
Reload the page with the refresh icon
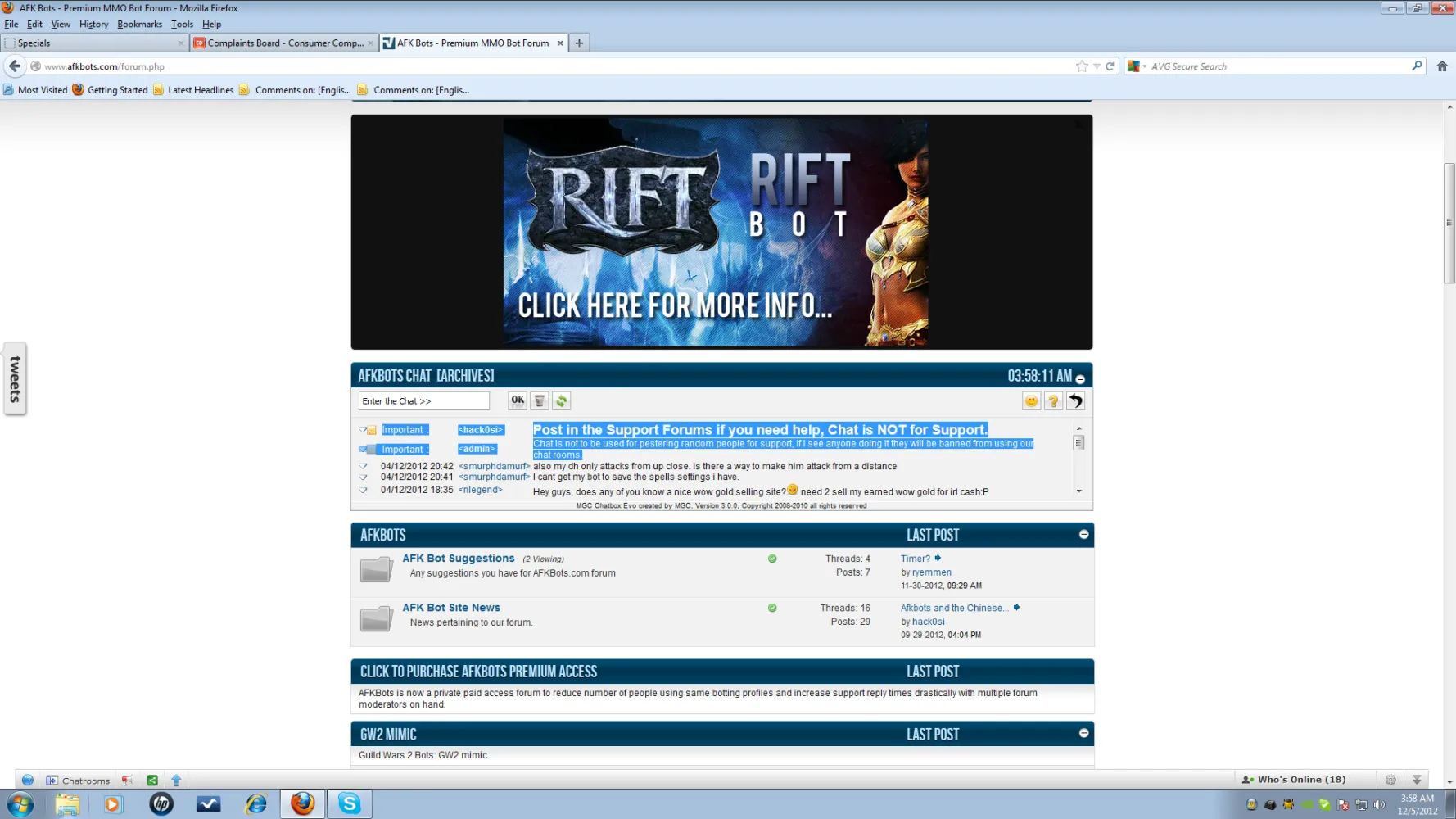(1110, 66)
